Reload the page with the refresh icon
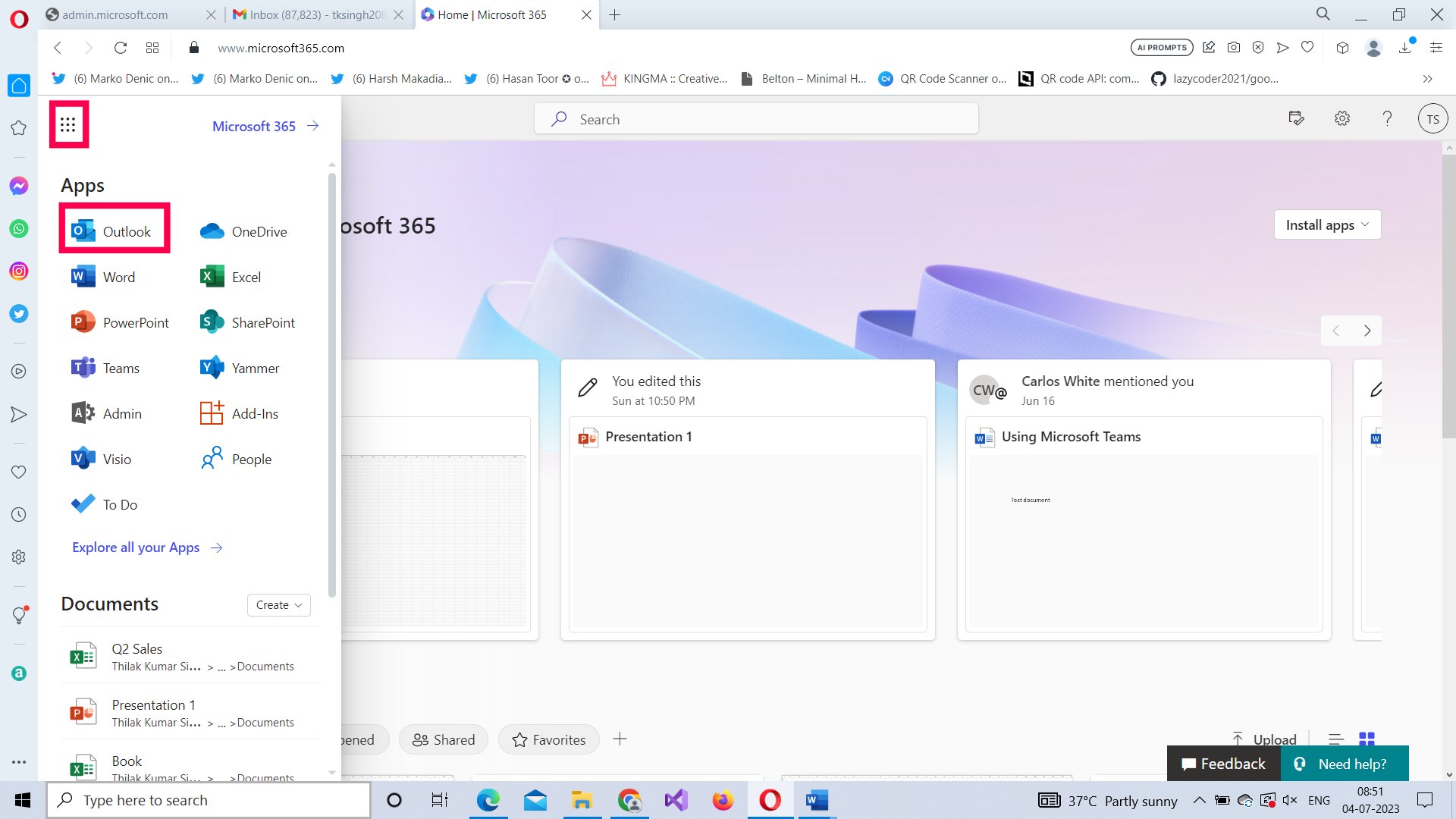 point(120,48)
